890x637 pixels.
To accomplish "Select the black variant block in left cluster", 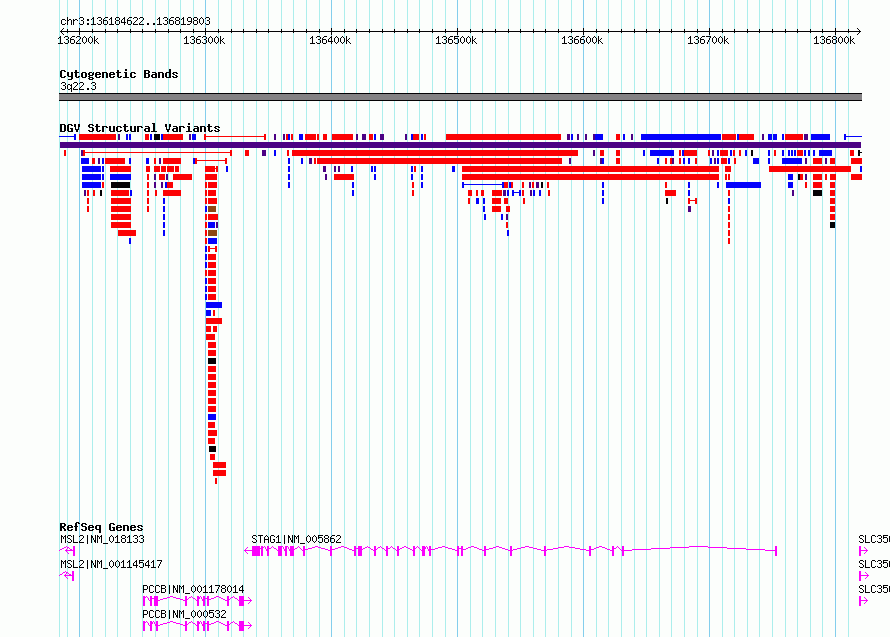I will [x=120, y=185].
